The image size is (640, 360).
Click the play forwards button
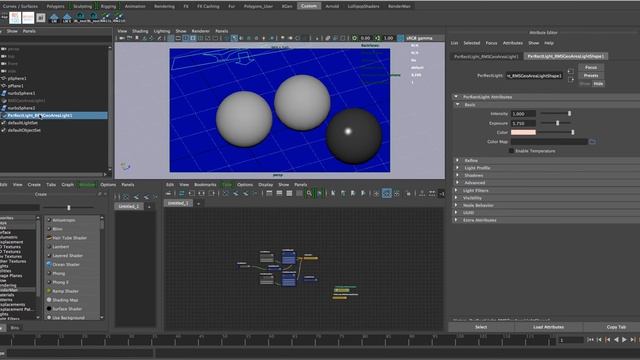[624, 340]
